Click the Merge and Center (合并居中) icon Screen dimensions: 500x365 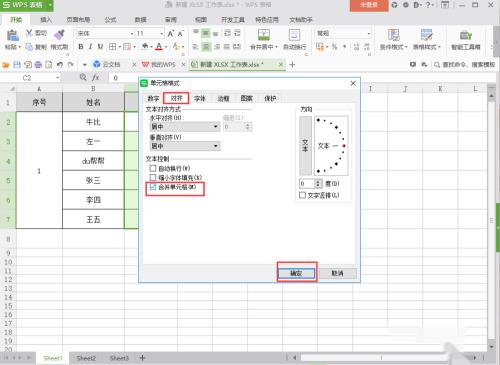click(x=264, y=35)
